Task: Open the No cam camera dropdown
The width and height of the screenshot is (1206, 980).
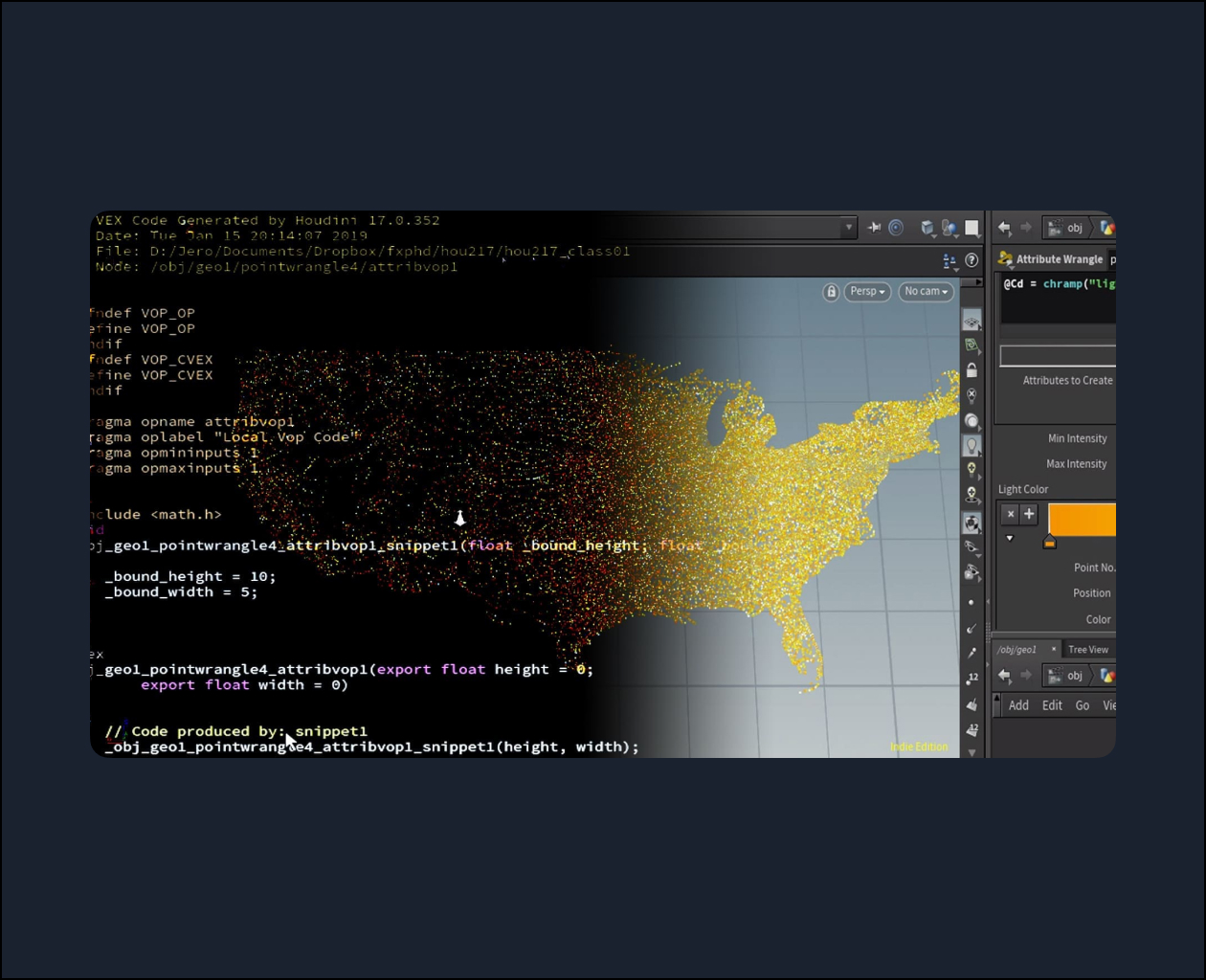Action: click(927, 292)
